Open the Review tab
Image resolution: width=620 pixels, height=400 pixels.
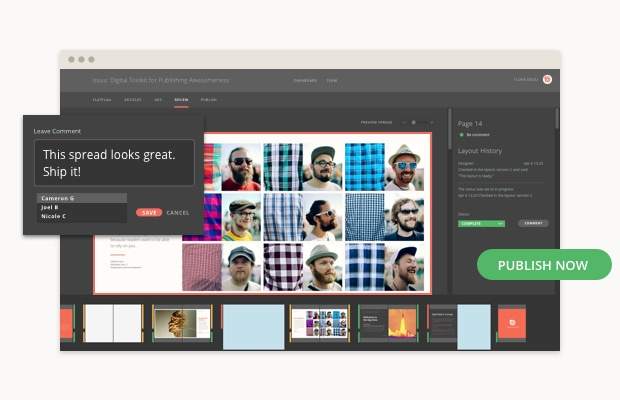(x=182, y=100)
